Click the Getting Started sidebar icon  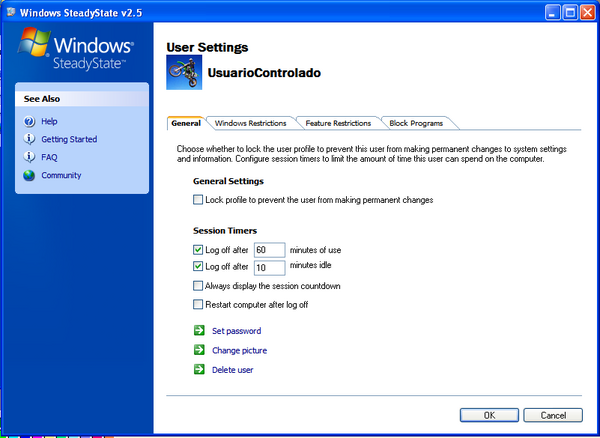[28, 139]
